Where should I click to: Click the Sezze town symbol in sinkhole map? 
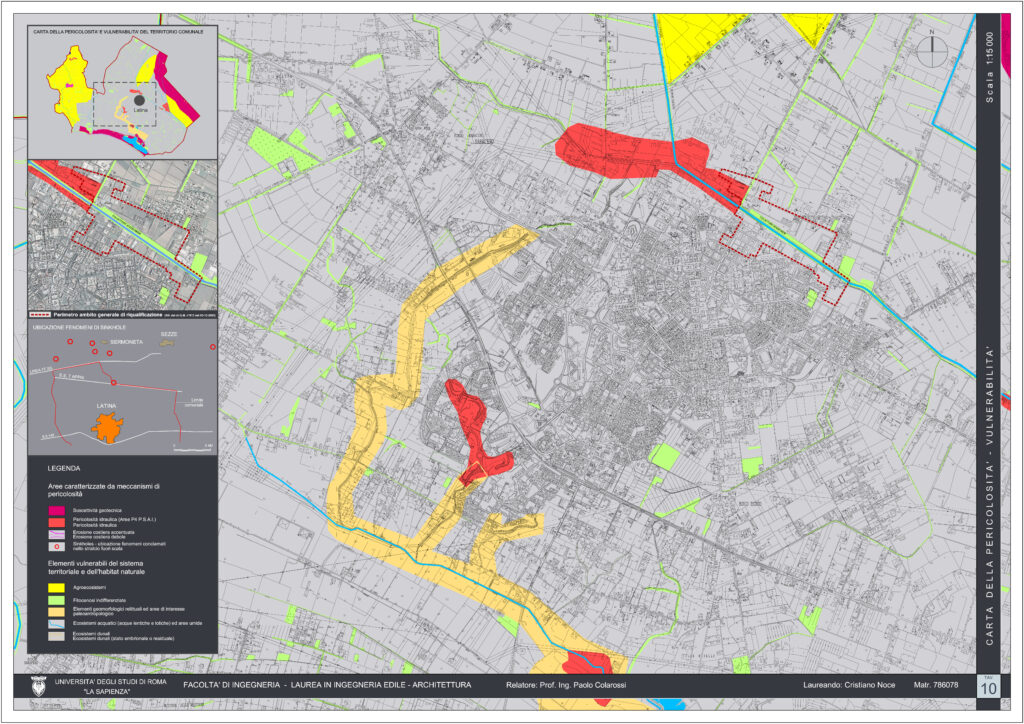click(x=168, y=342)
